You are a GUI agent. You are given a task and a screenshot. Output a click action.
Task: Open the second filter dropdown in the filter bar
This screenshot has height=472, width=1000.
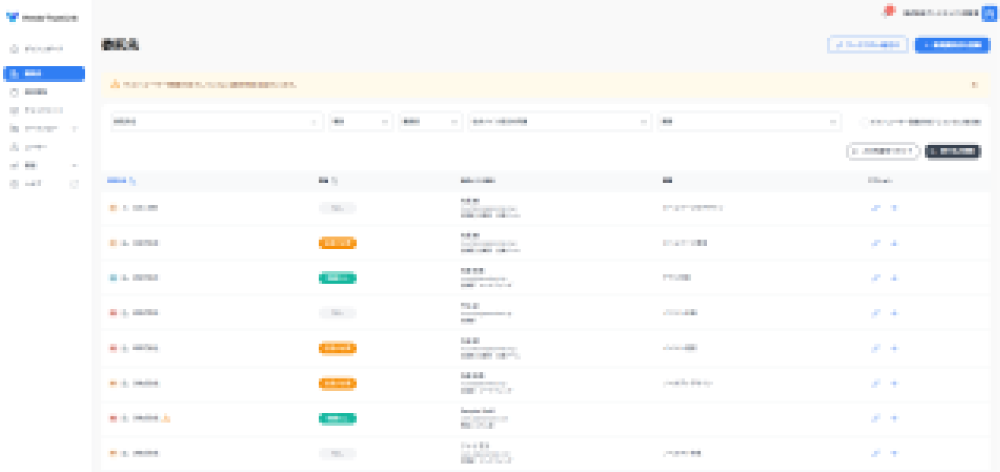[x=360, y=121]
